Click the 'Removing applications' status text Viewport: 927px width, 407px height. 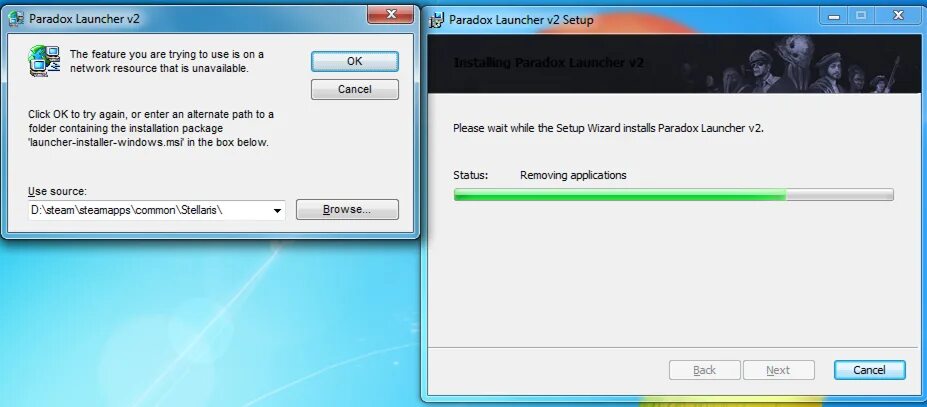pos(573,175)
